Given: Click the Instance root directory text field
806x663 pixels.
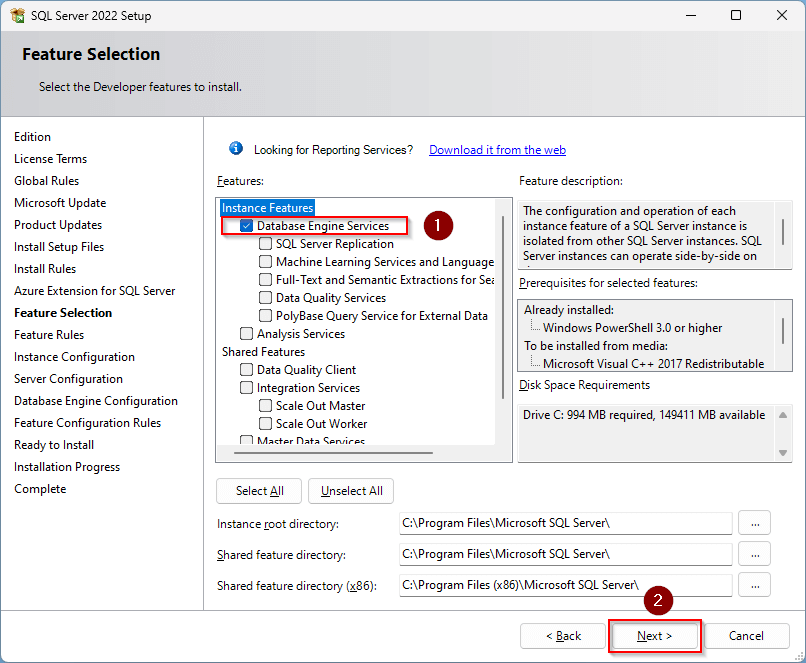Looking at the screenshot, I should 565,523.
